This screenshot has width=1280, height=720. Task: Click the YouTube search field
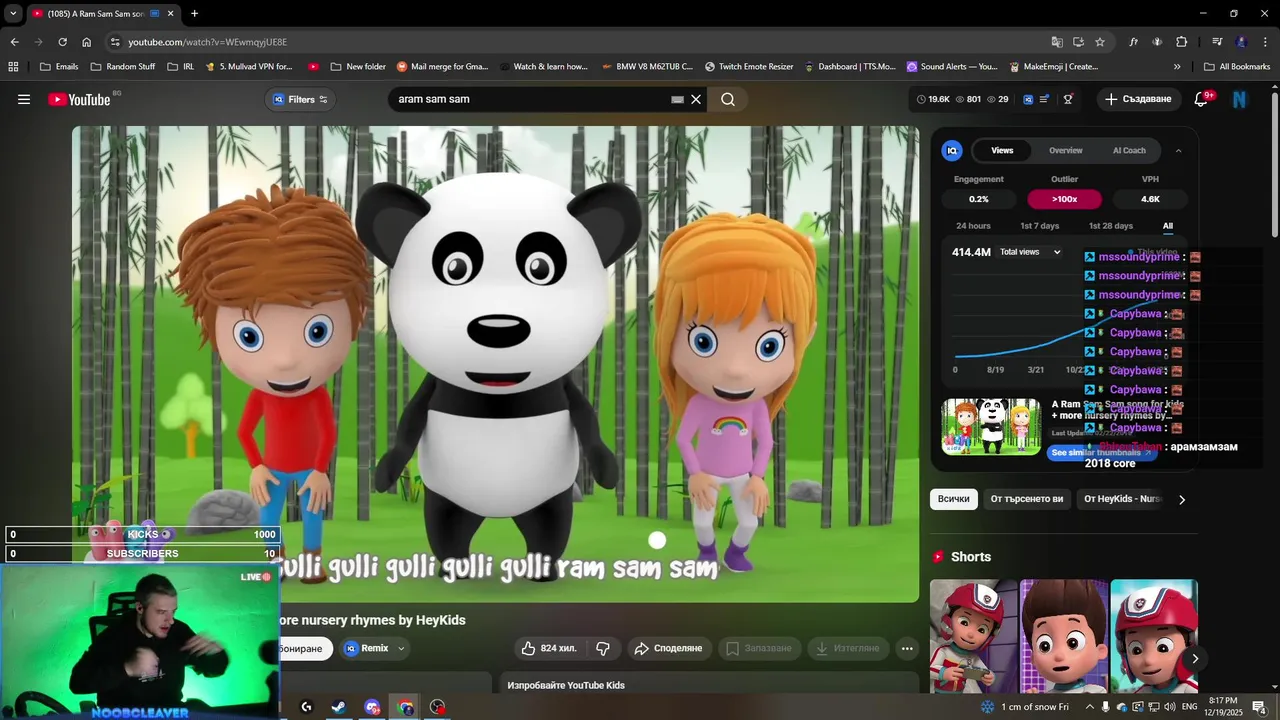530,99
